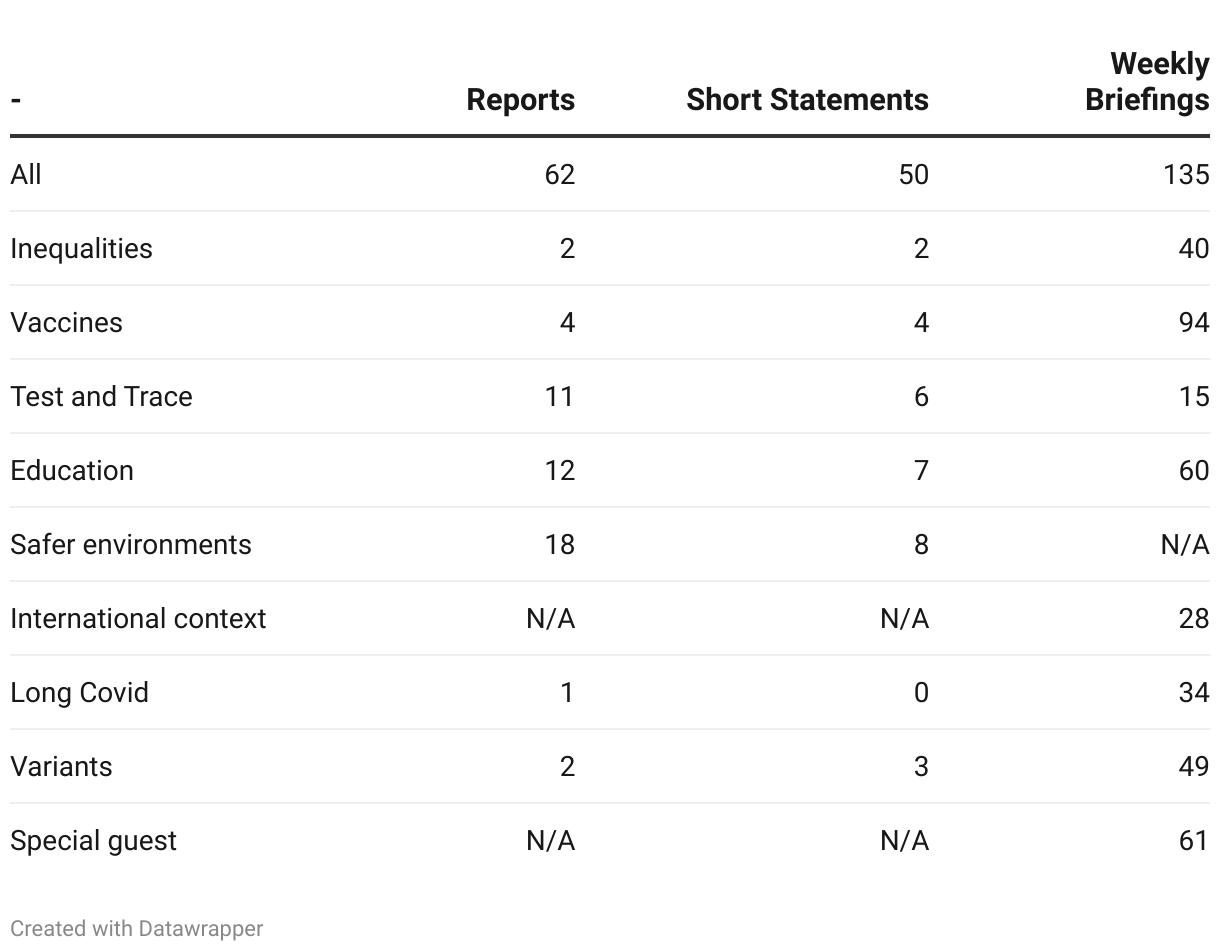The height and width of the screenshot is (952, 1220).
Task: Select the Variants row label
Action: [61, 767]
